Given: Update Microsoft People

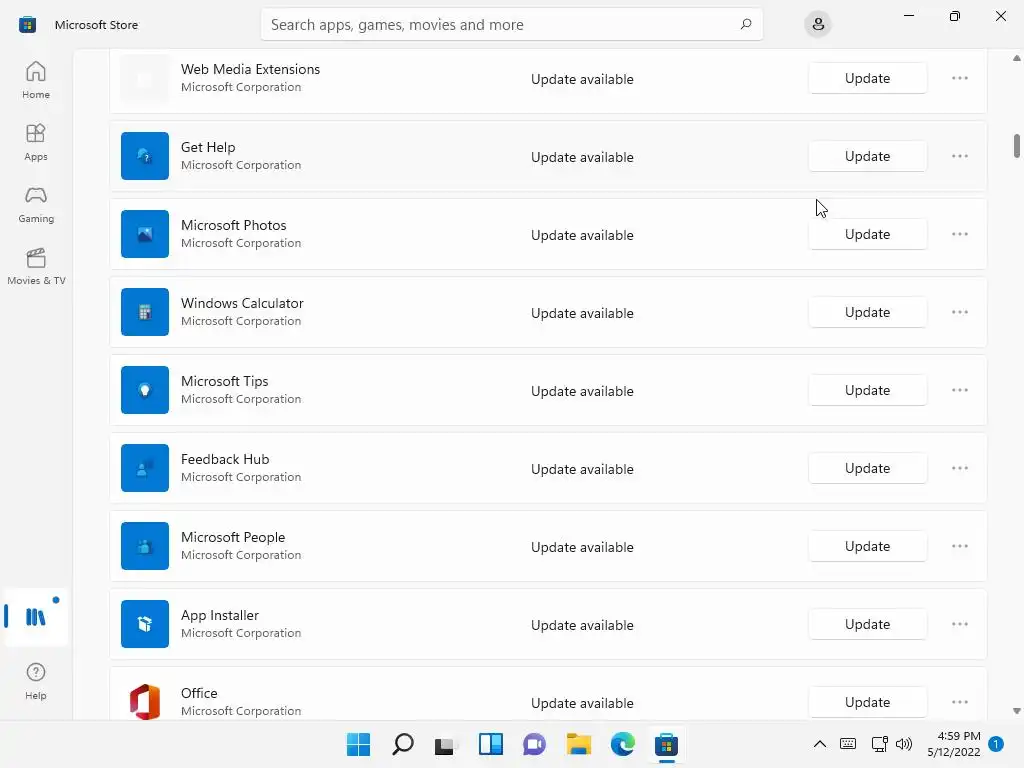Looking at the screenshot, I should [867, 546].
